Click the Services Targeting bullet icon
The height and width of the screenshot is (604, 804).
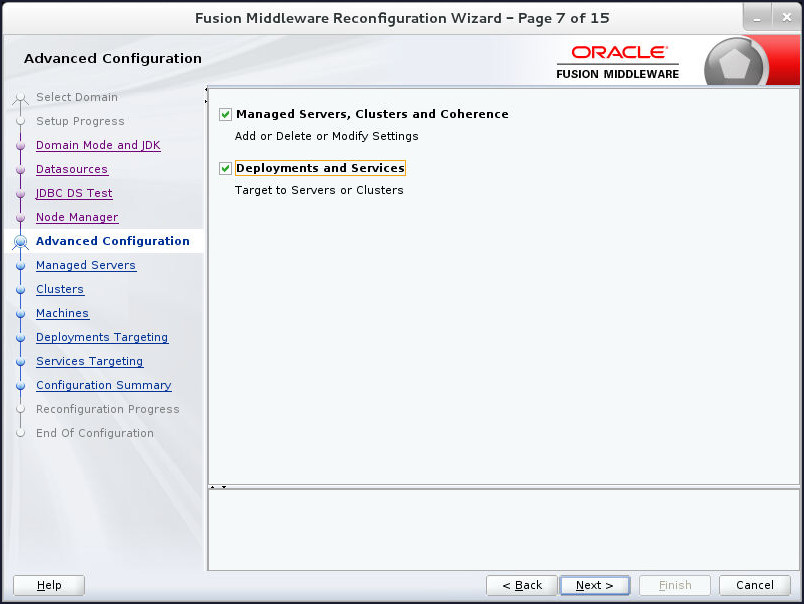[21, 362]
